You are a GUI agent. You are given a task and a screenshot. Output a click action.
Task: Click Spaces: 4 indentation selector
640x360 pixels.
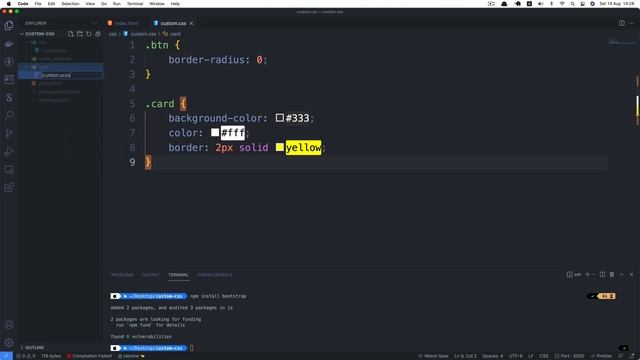pyautogui.click(x=493, y=356)
